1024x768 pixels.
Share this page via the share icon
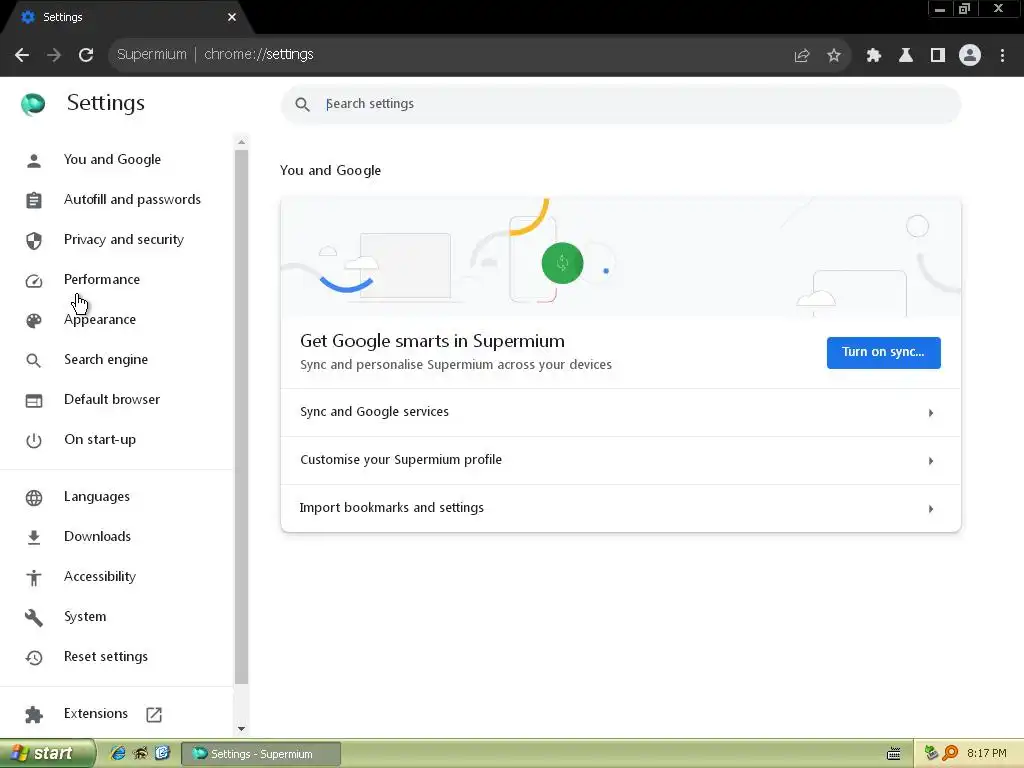(802, 55)
